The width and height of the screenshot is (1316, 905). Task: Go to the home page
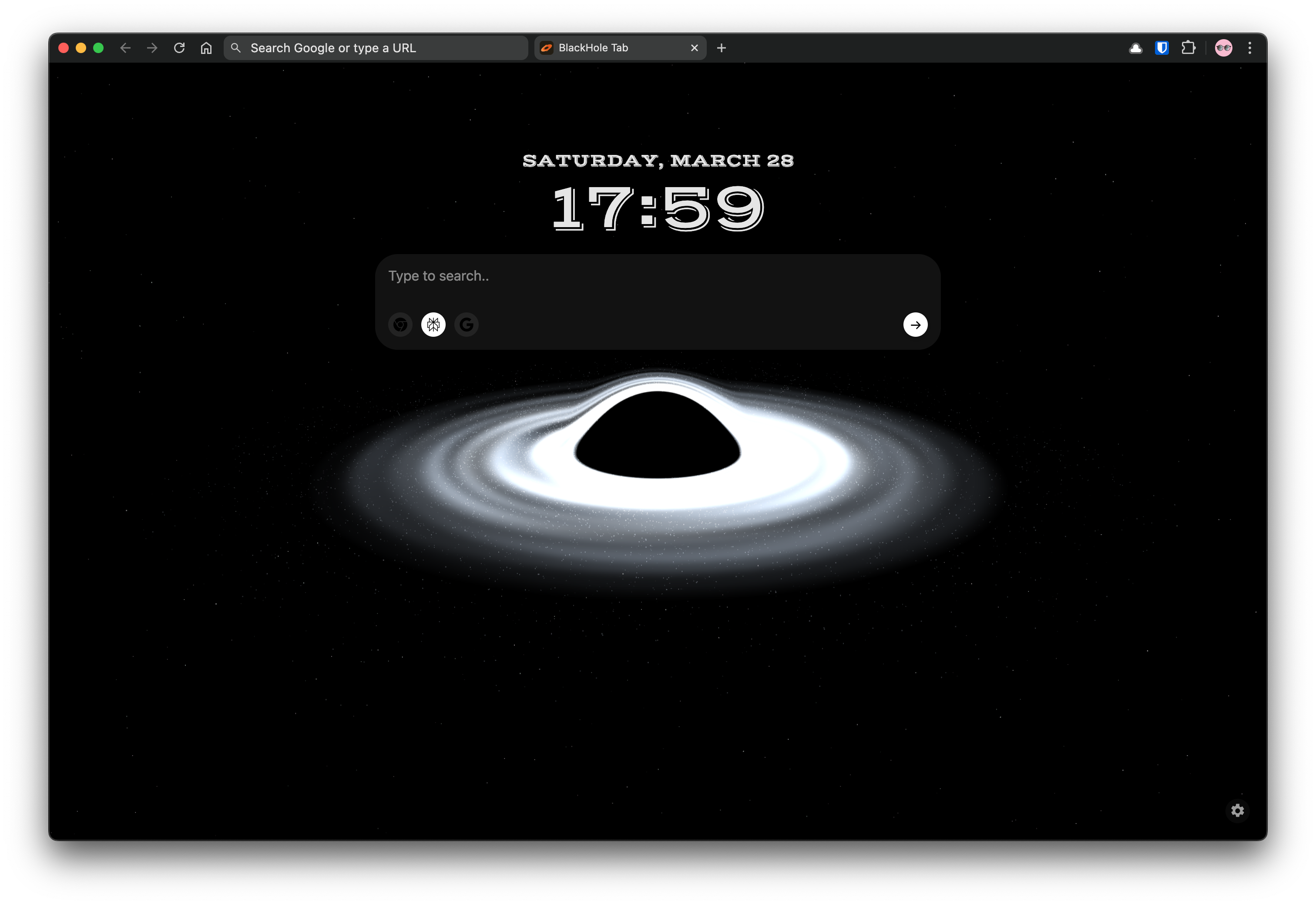(x=206, y=48)
